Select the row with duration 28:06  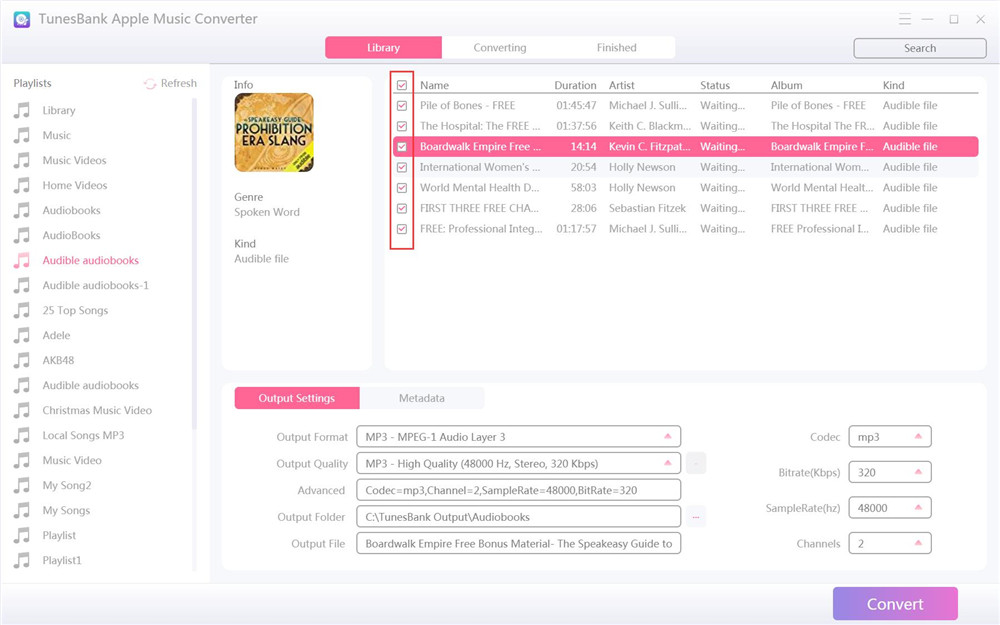(x=686, y=208)
